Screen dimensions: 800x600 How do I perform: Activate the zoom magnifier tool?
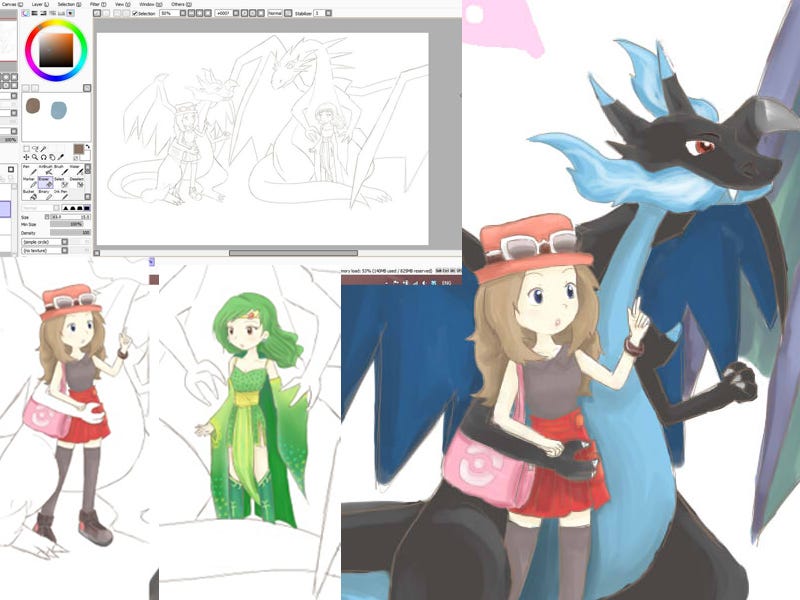(x=35, y=157)
